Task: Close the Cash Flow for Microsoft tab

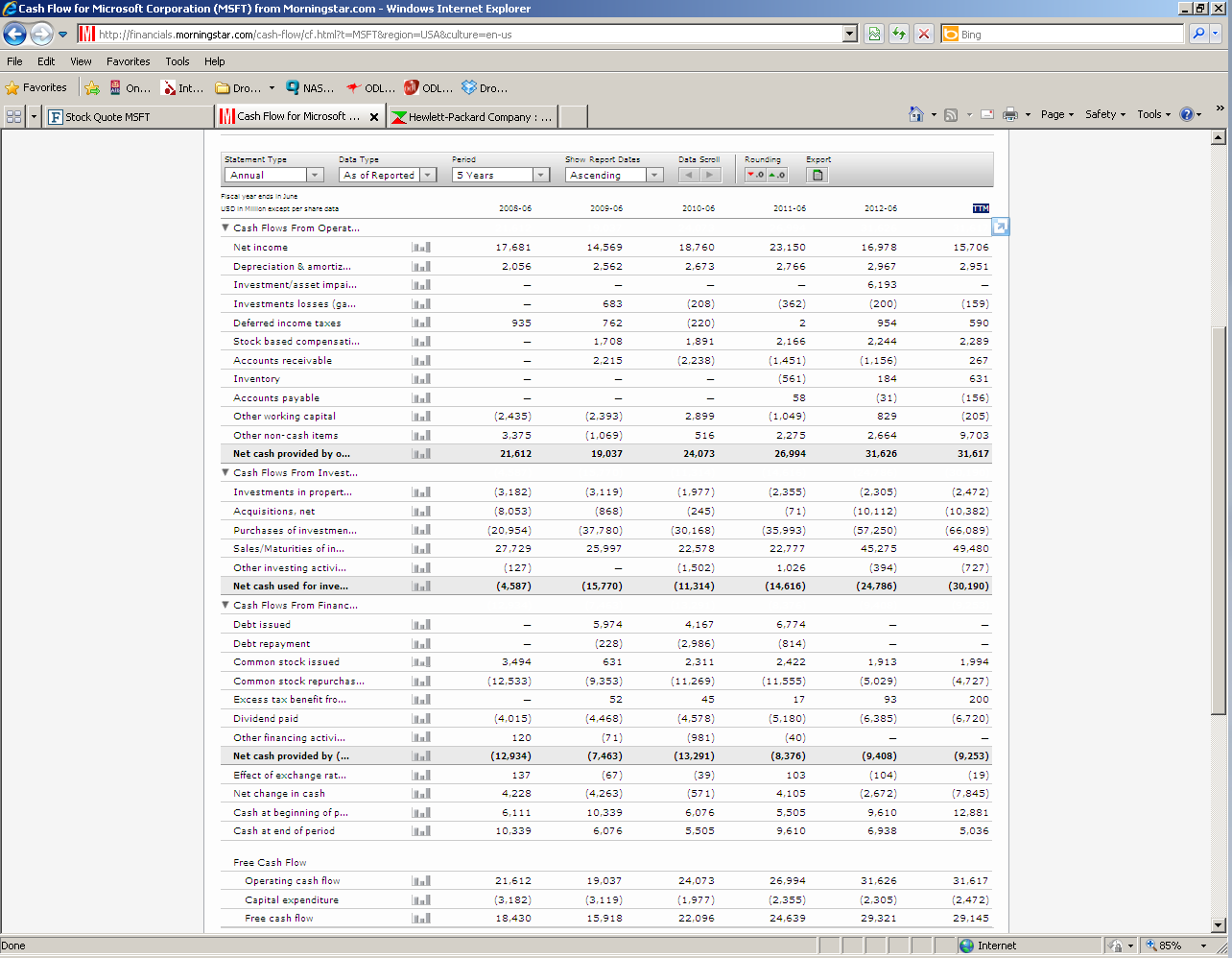Action: coord(374,117)
